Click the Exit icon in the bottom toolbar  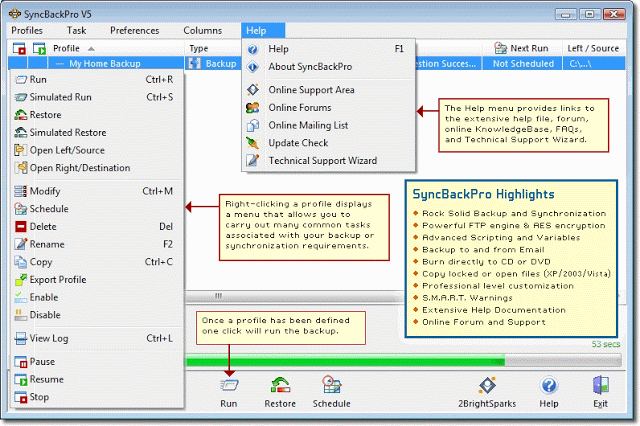pos(600,386)
